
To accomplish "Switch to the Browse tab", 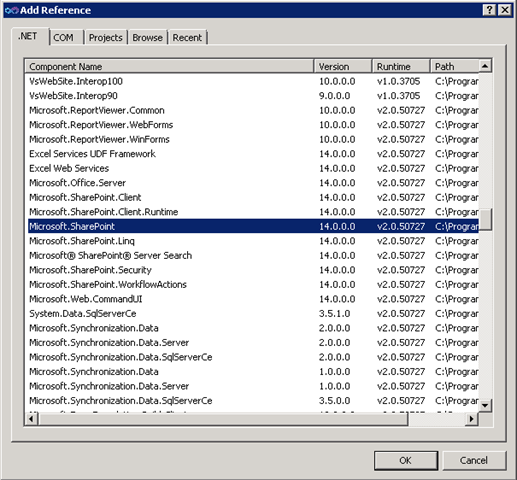I will pyautogui.click(x=148, y=38).
